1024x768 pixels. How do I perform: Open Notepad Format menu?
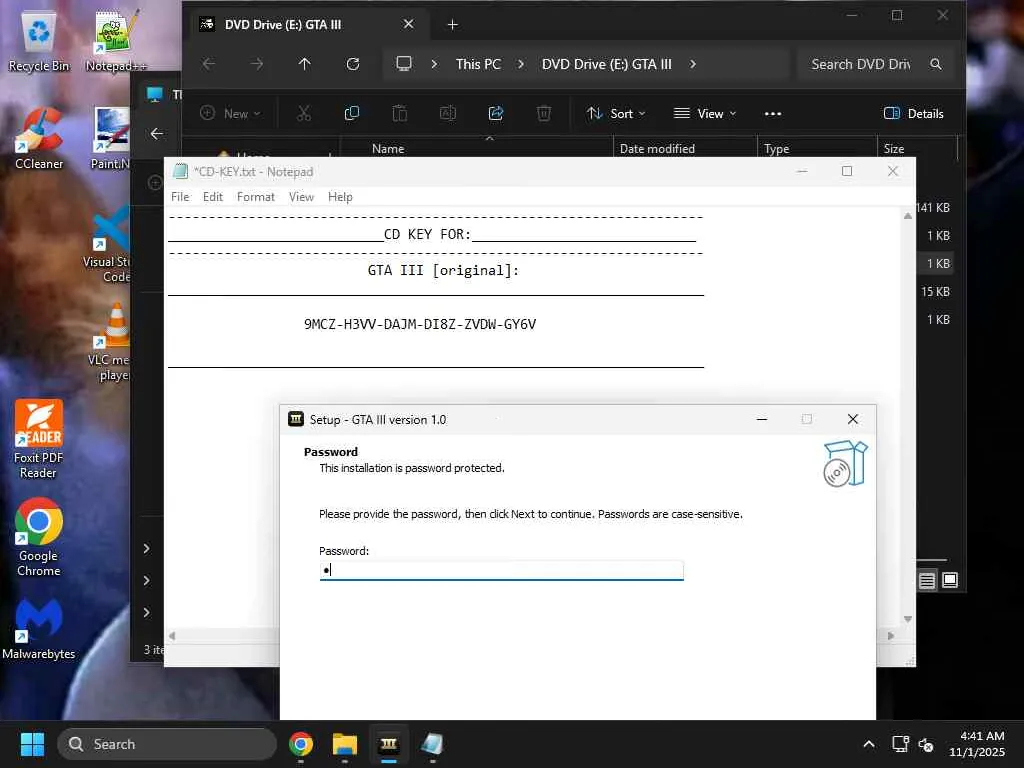255,197
